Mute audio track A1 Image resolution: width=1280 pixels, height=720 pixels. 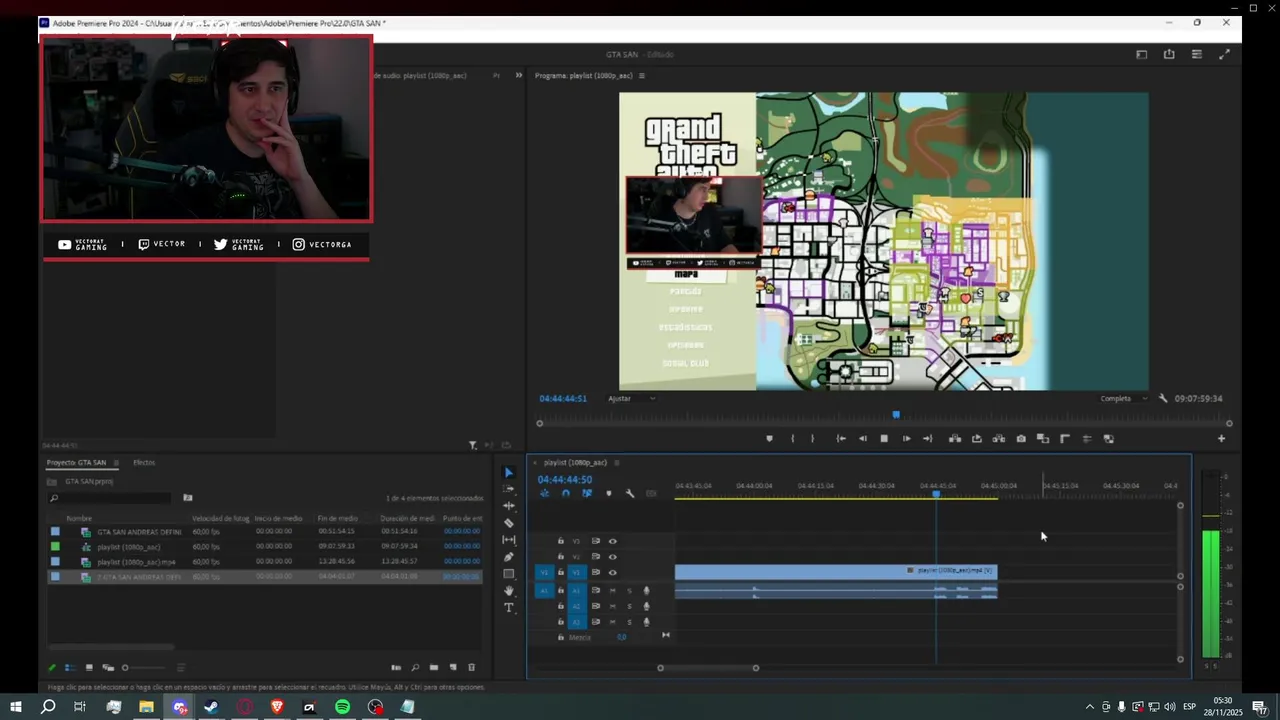[x=613, y=591]
